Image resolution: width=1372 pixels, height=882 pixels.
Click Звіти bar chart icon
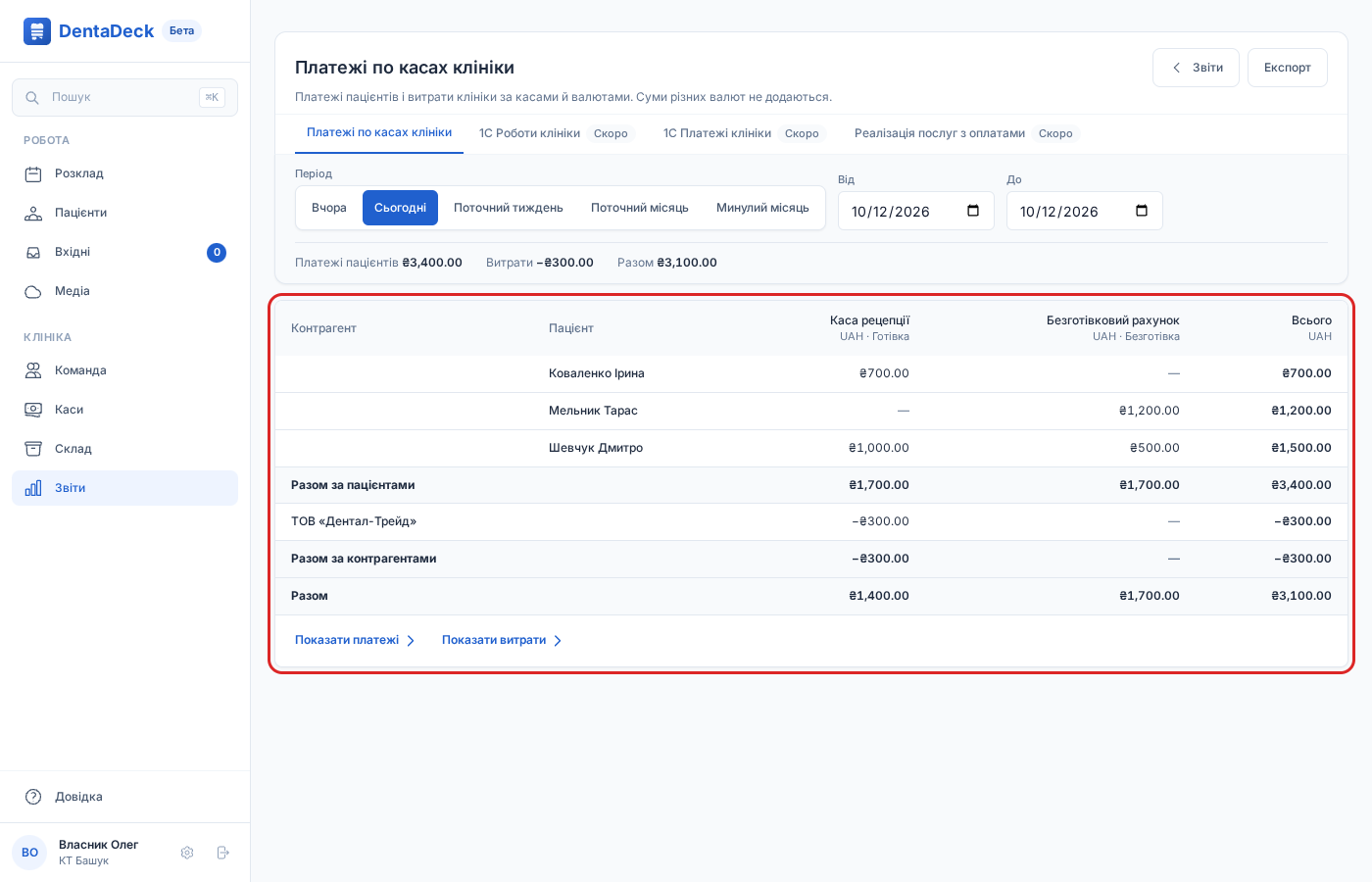pyautogui.click(x=33, y=488)
